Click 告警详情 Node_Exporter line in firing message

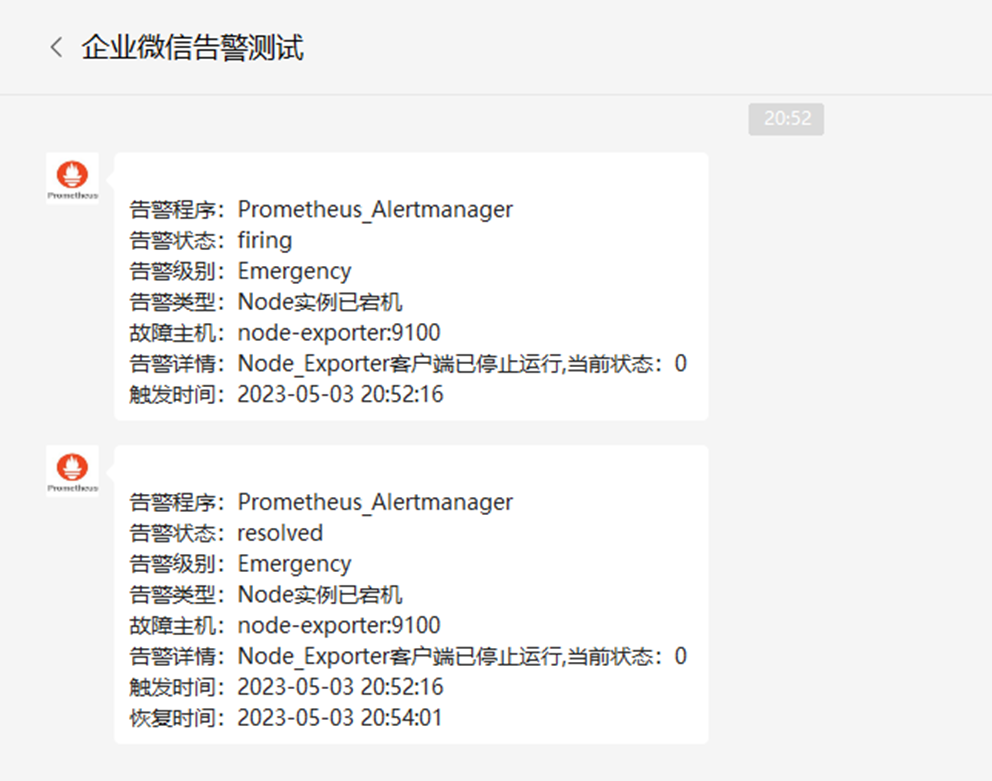408,364
